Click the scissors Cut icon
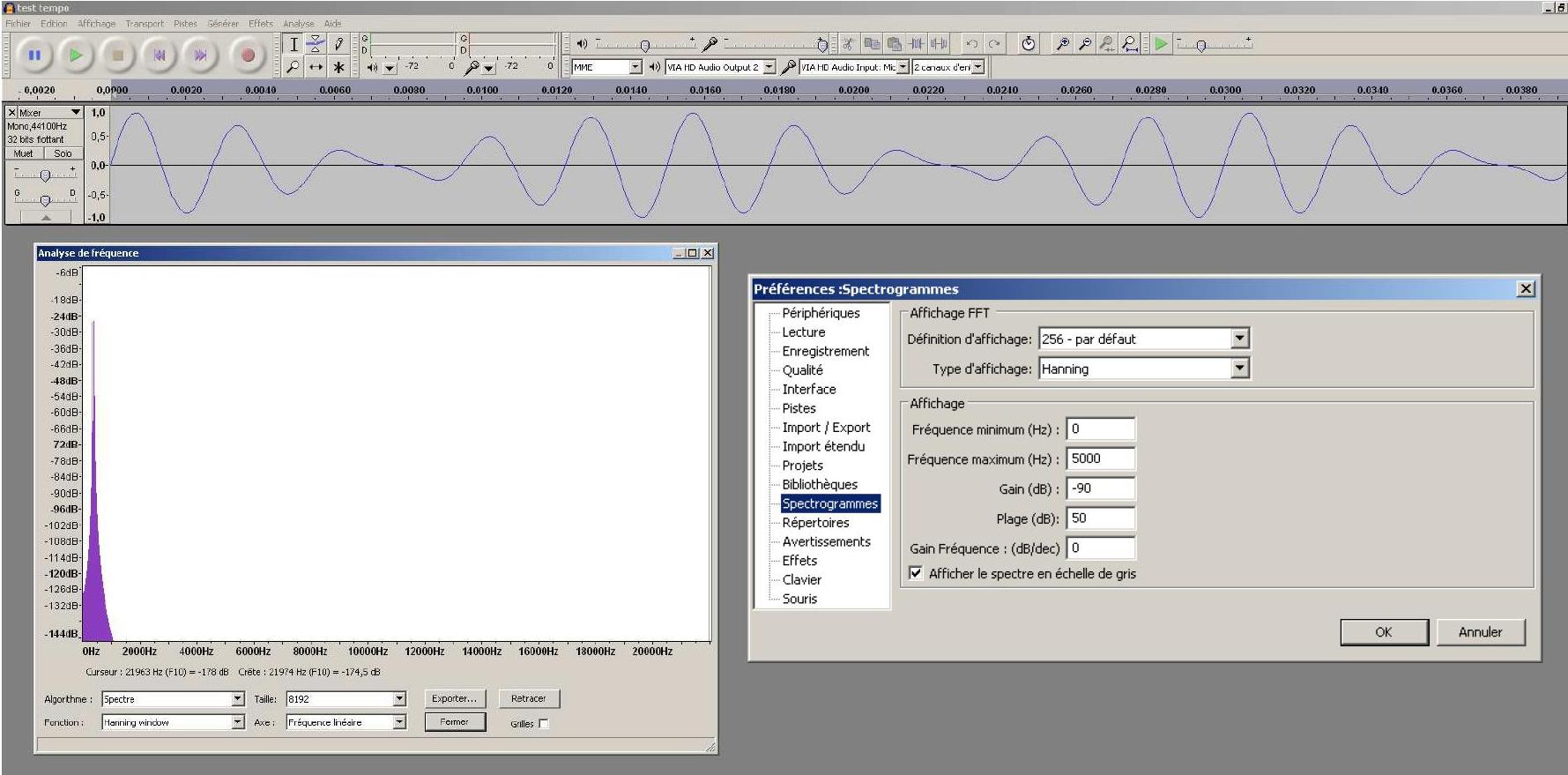Viewport: 1568px width, 775px height. tap(848, 43)
